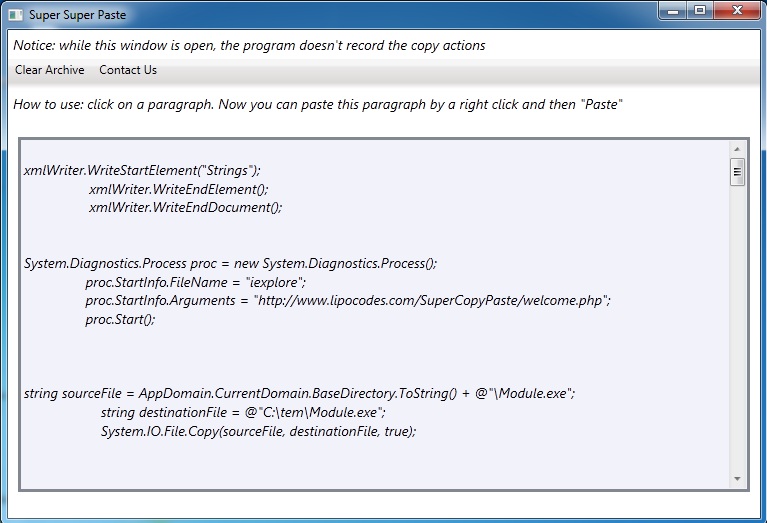
Task: Click the System.IO.File.Copy line
Action: pos(259,432)
